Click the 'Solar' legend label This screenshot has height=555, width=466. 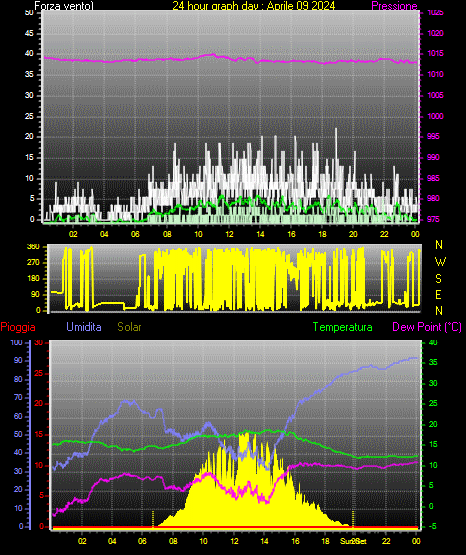[x=129, y=327]
